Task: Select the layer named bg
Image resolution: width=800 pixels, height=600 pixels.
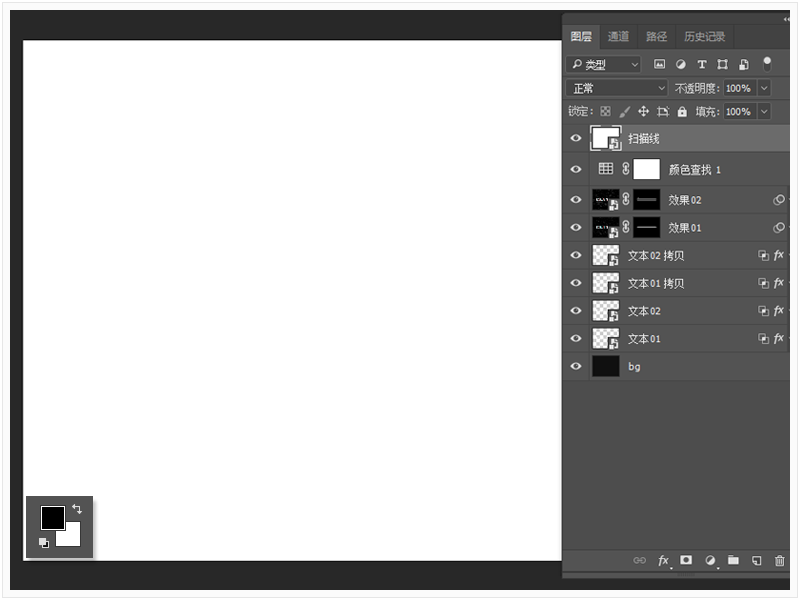Action: (x=677, y=366)
